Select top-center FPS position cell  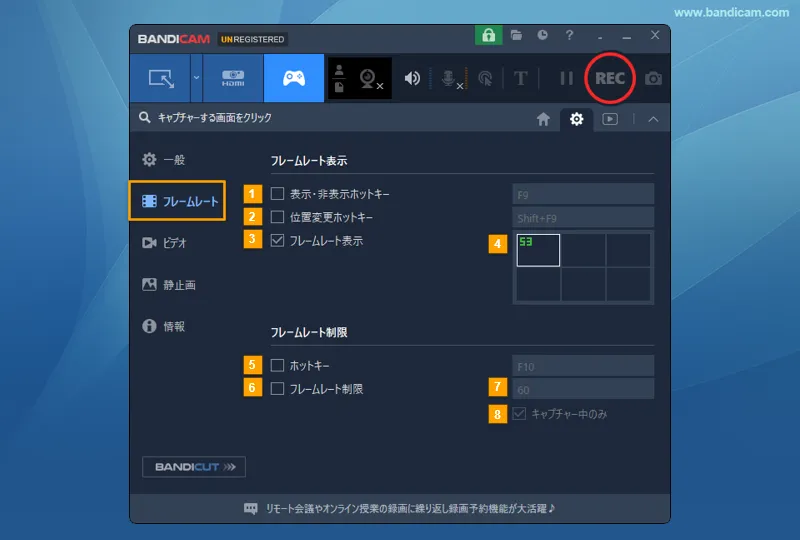(583, 250)
